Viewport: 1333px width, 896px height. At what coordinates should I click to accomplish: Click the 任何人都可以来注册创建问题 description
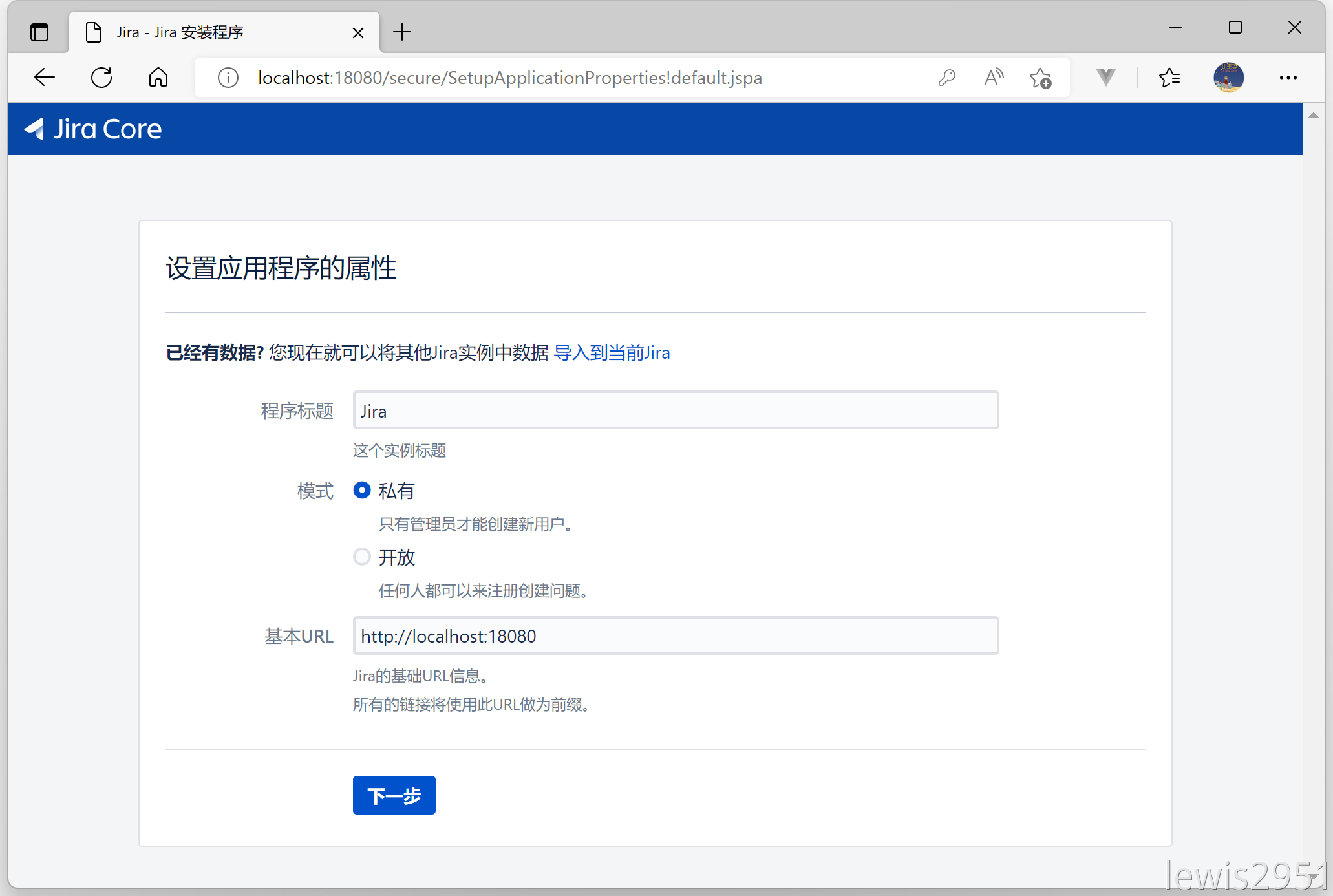click(484, 591)
